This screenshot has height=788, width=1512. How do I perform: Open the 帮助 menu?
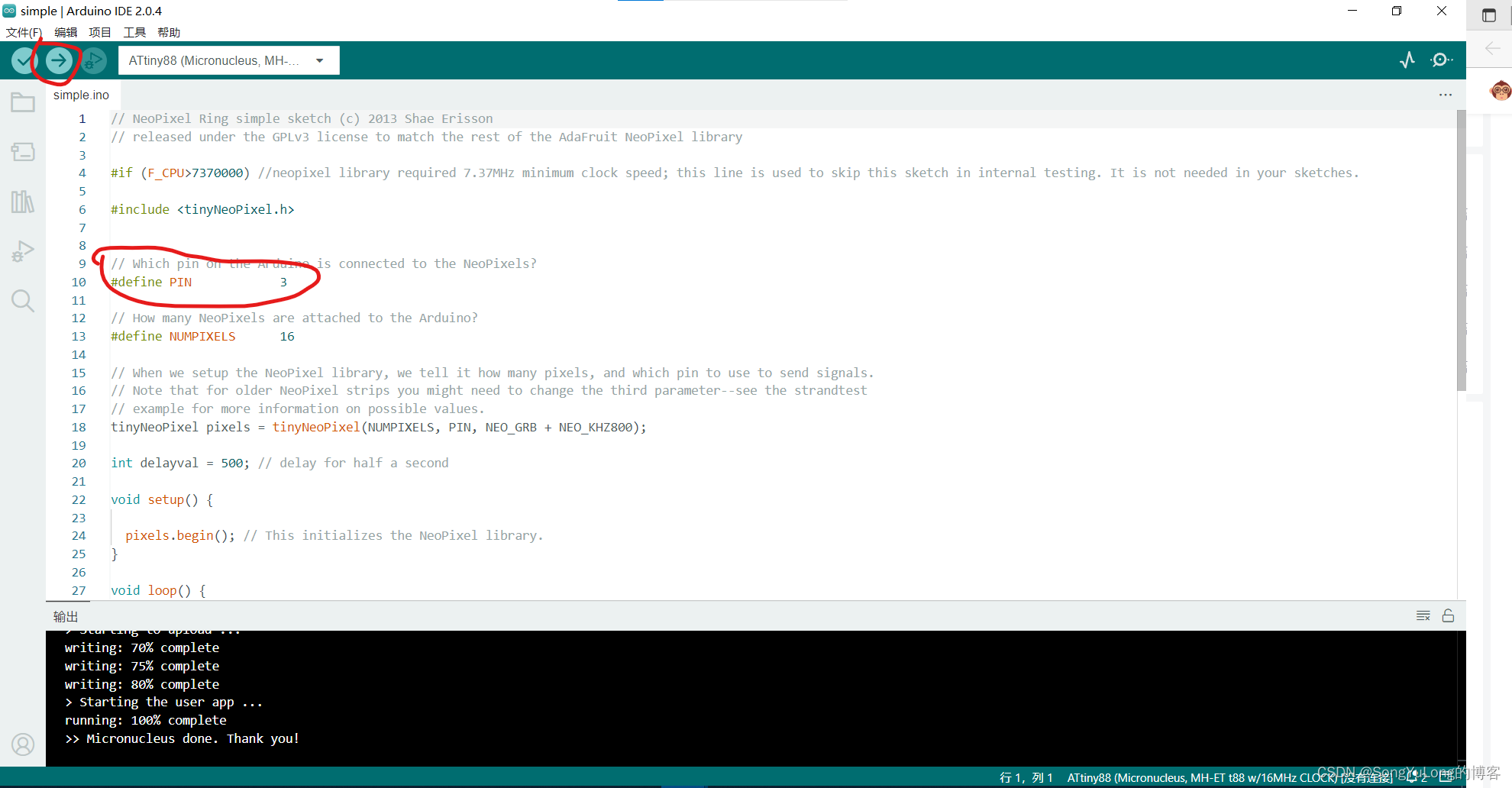click(x=169, y=32)
